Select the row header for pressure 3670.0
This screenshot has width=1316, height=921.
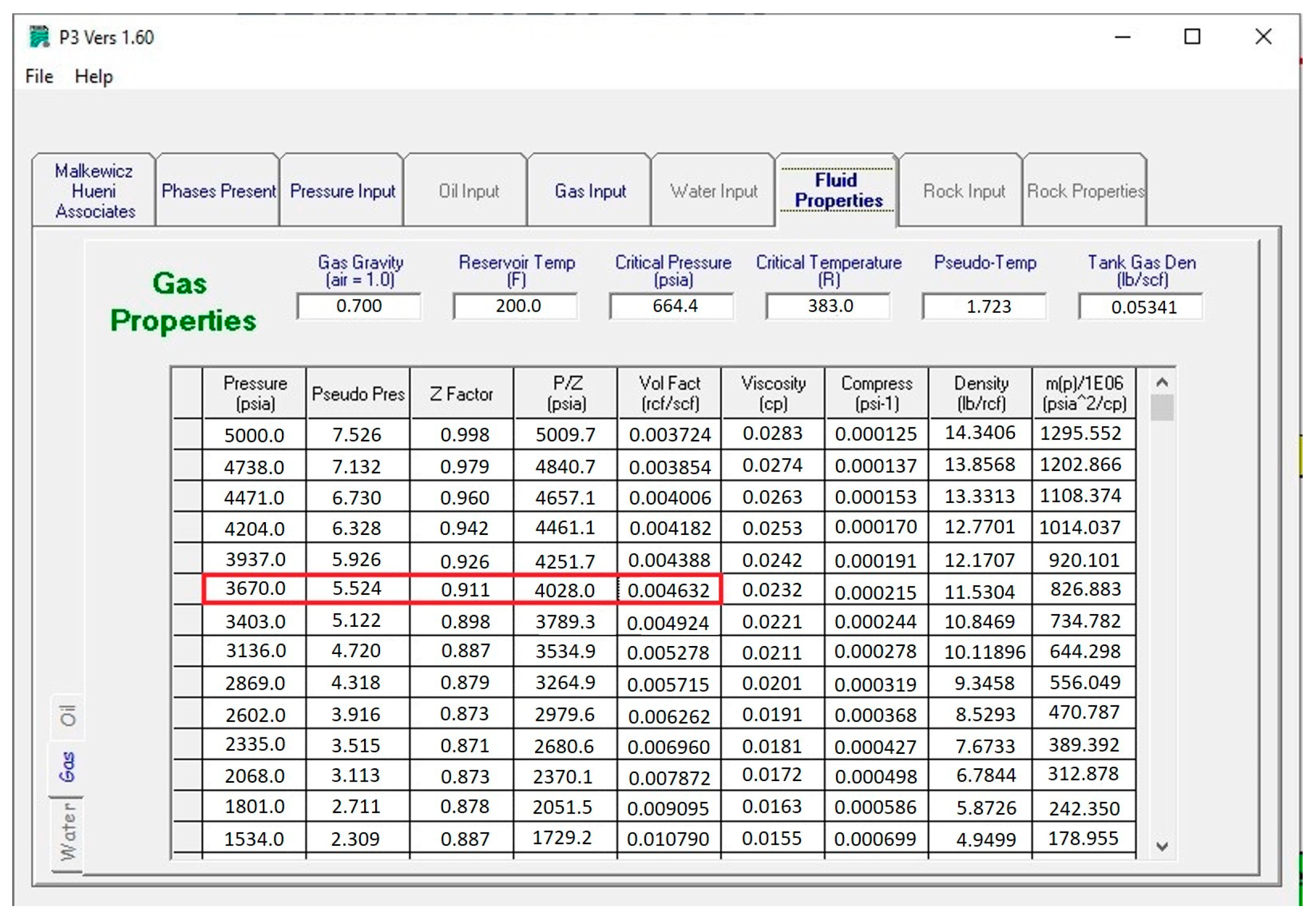(x=187, y=588)
